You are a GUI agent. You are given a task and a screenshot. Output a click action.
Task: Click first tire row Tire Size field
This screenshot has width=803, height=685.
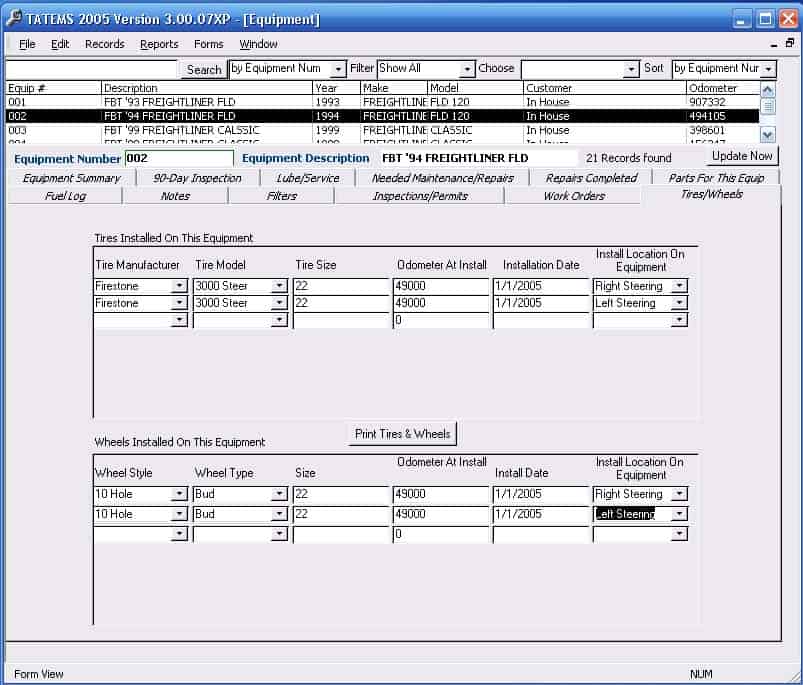click(341, 286)
